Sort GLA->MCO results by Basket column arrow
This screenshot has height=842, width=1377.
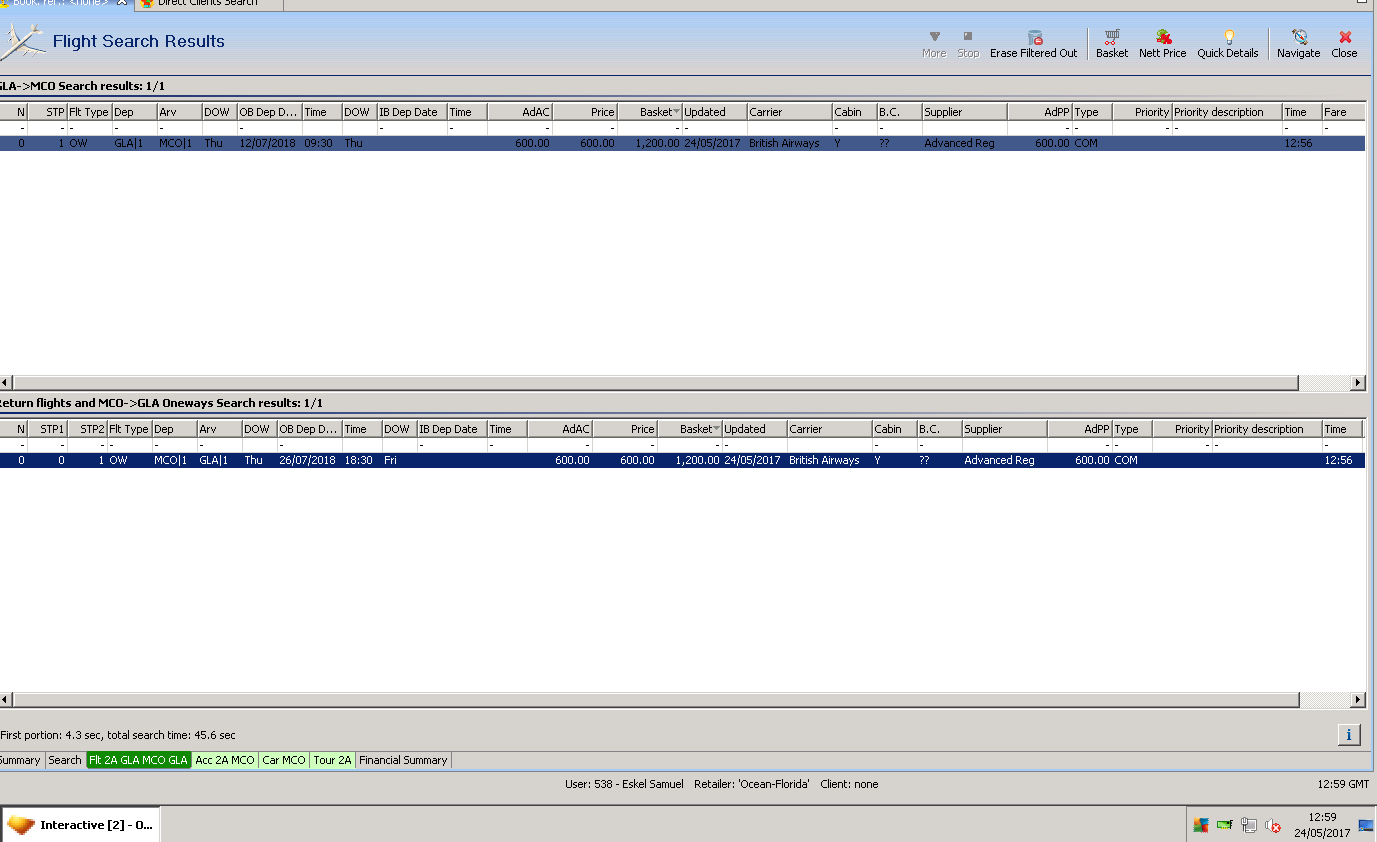[677, 112]
